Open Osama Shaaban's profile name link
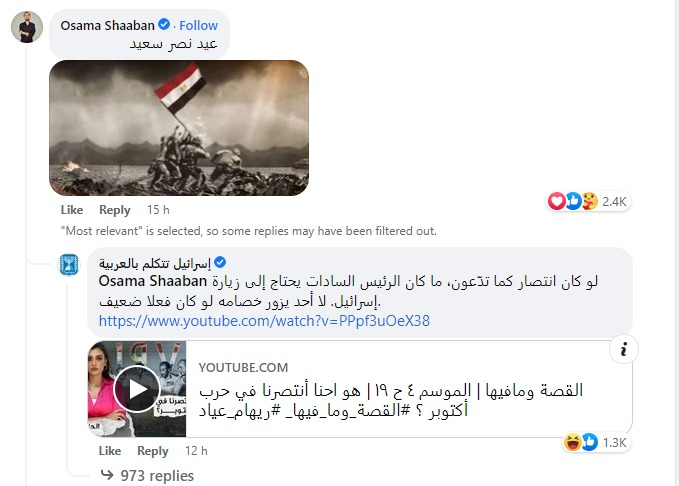The image size is (679, 486). tap(107, 26)
